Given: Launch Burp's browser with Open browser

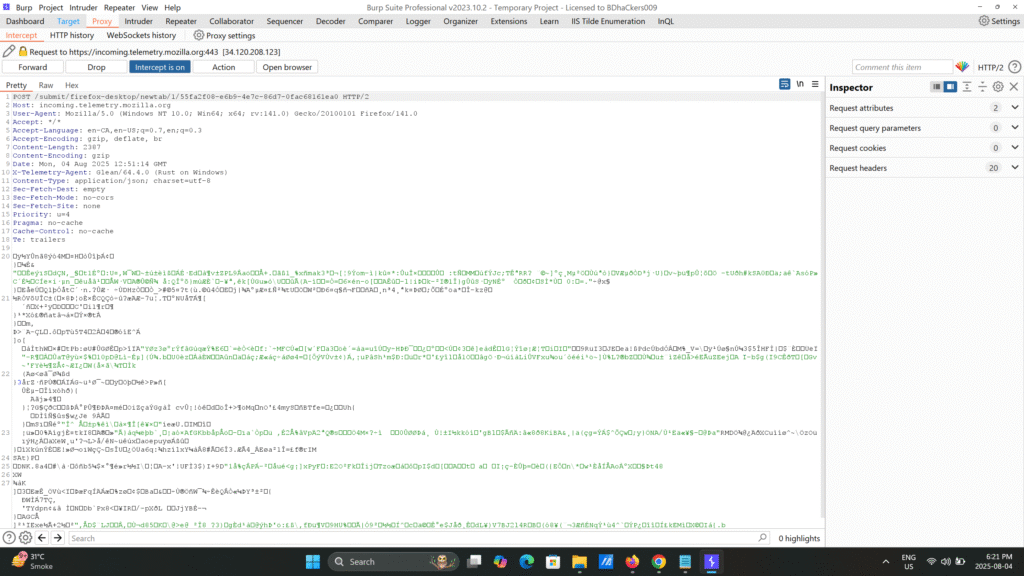Looking at the screenshot, I should coord(287,67).
